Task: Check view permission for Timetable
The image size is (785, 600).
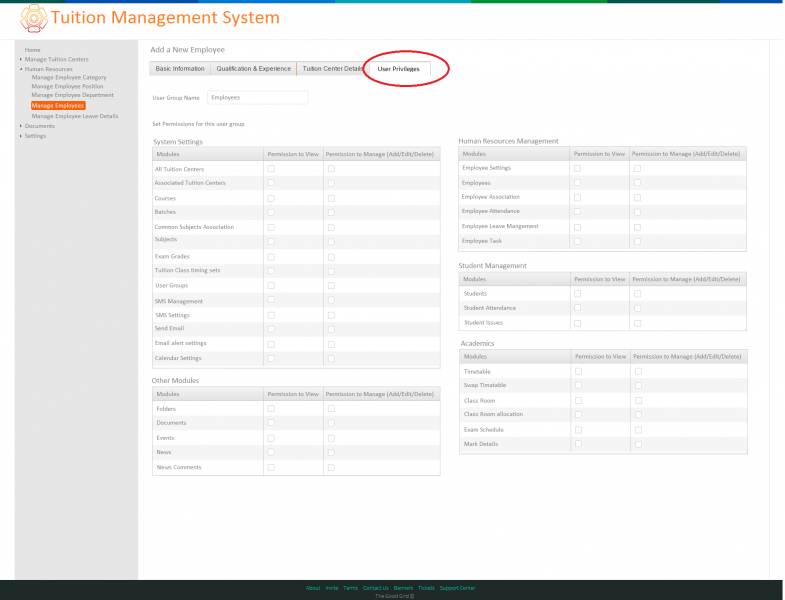Action: [x=578, y=371]
